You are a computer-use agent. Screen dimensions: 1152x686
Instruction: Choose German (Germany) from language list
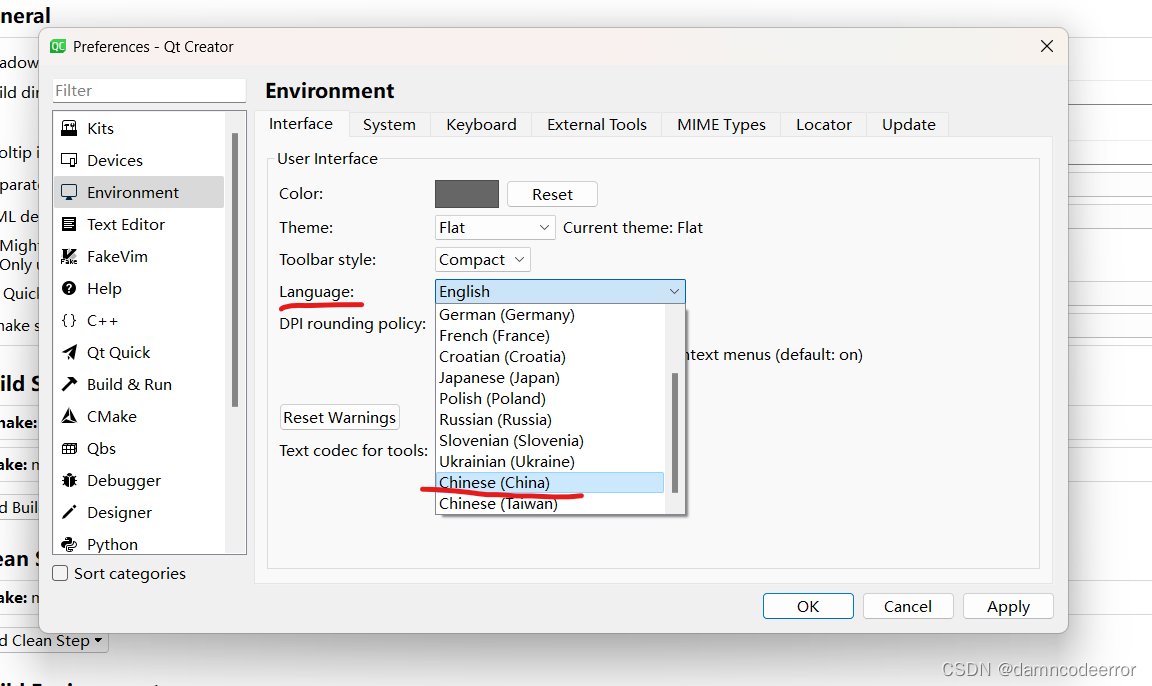pos(550,314)
